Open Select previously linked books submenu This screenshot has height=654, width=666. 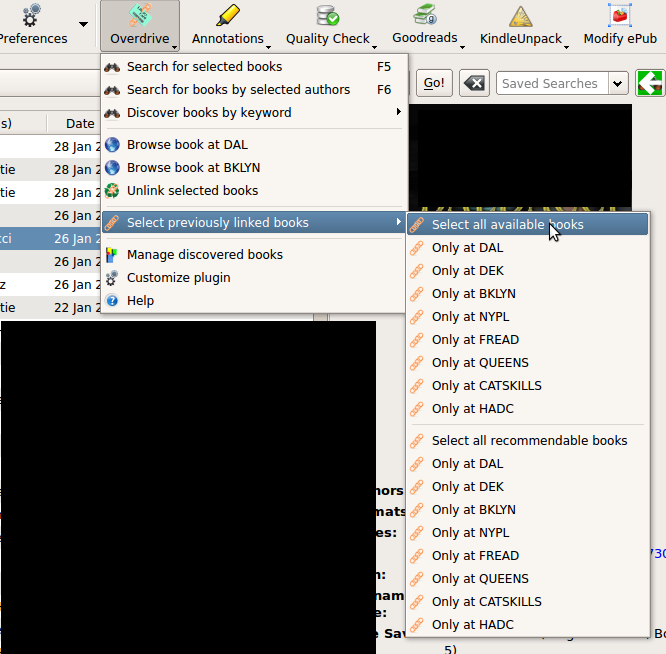point(254,223)
